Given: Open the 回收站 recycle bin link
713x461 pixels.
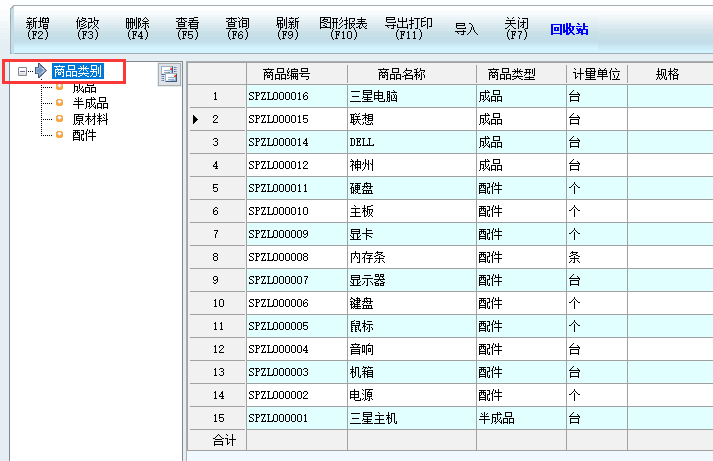Looking at the screenshot, I should (x=569, y=29).
